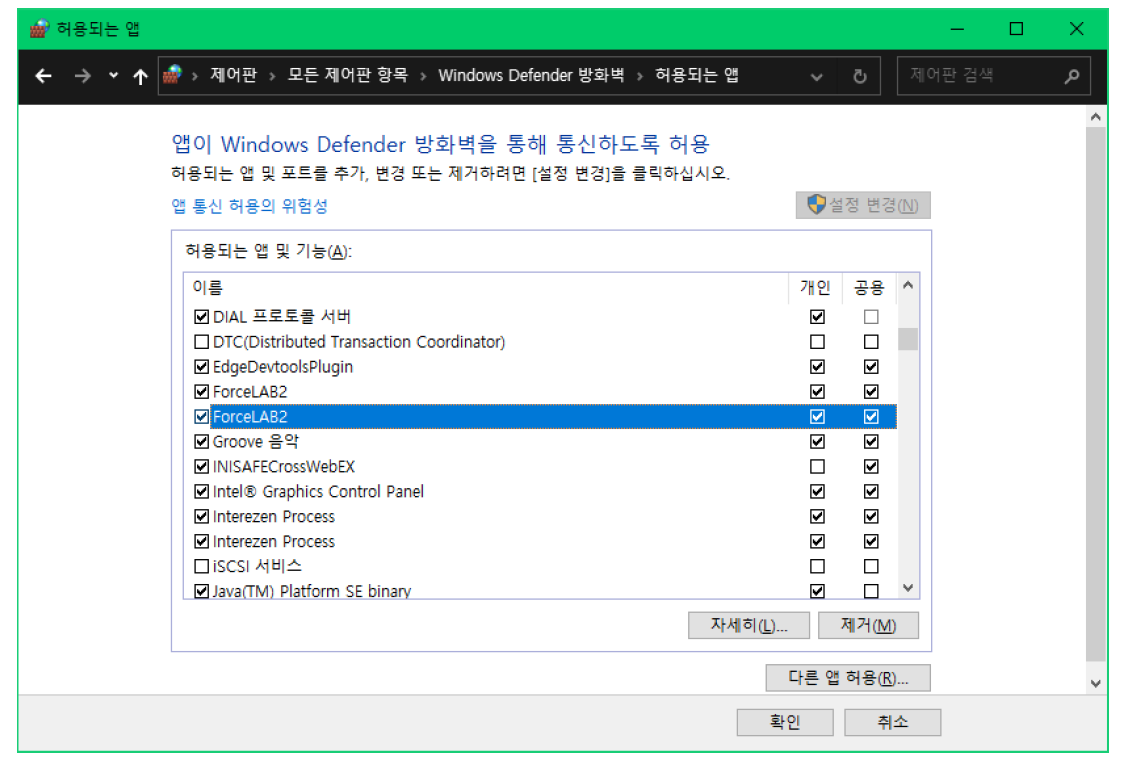Expand chevron after 모든 제어판 항목
This screenshot has width=1125, height=757.
423,76
